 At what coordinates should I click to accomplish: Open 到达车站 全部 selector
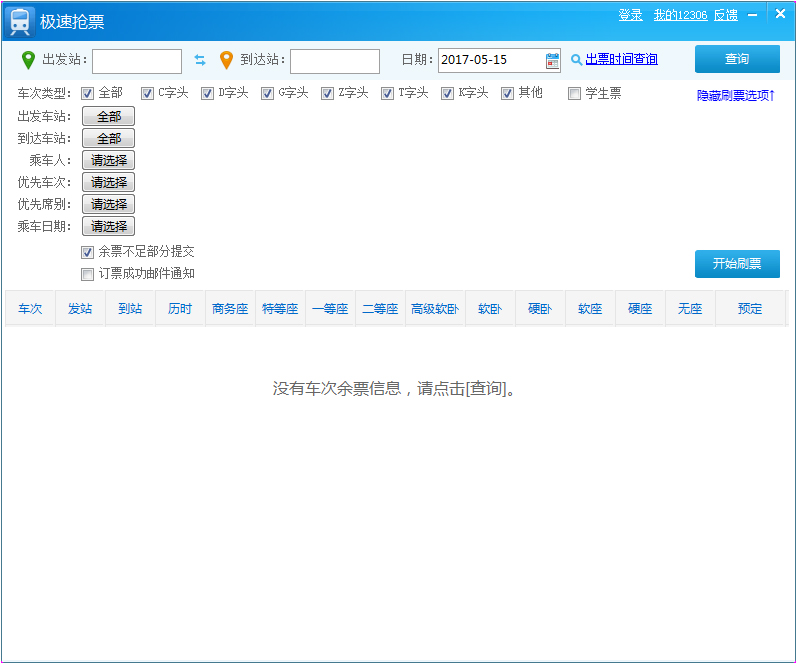[x=108, y=138]
